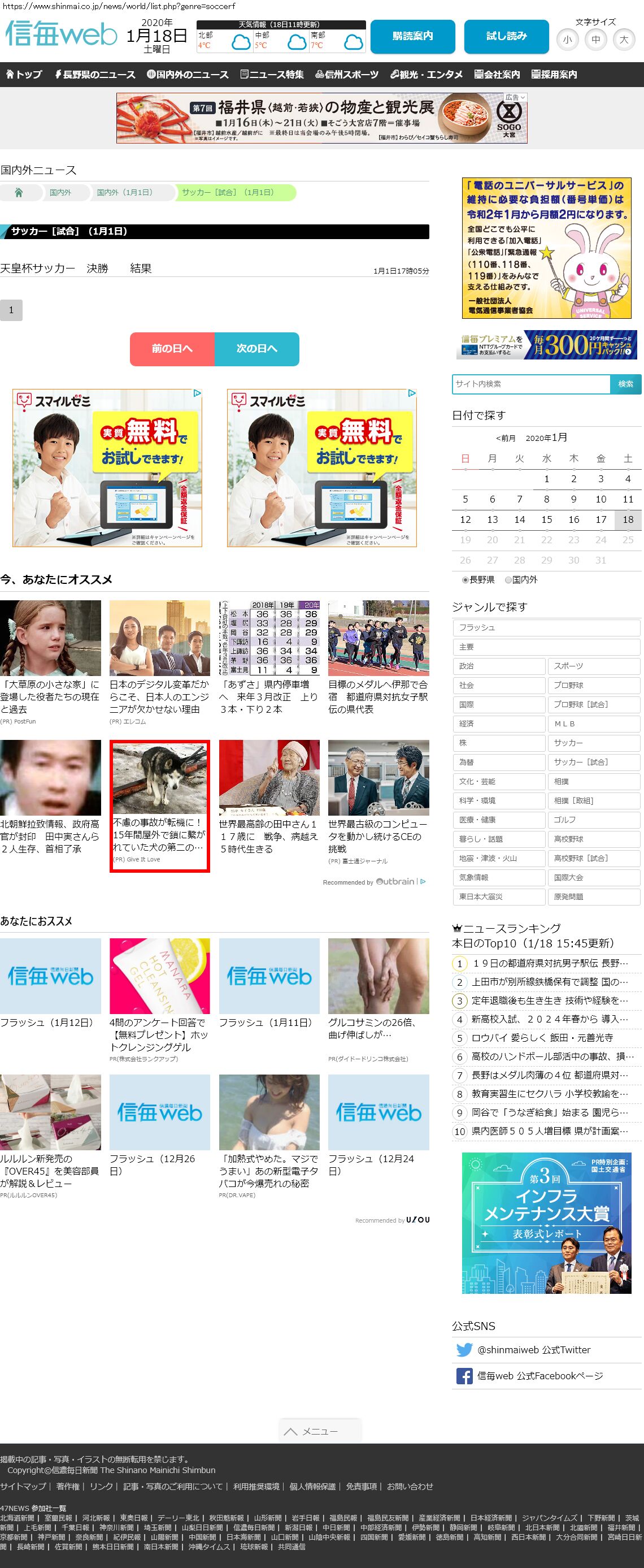Click the AdChoices icon on the left スマイルゼミ ad

tap(197, 393)
